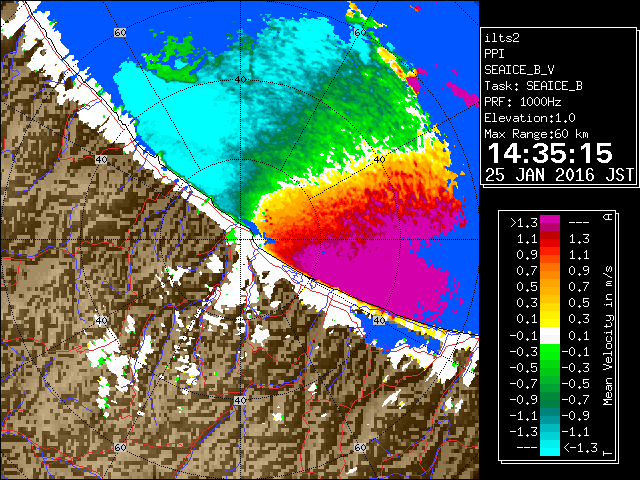Click the 60 km ring label in southeast
This screenshot has height=480, width=640.
pyautogui.click(x=360, y=447)
